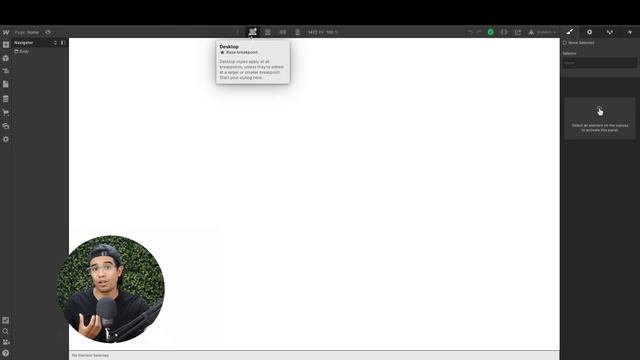Image resolution: width=640 pixels, height=360 pixels.
Task: Open the audit checklist icon in sidebar
Action: (6, 320)
